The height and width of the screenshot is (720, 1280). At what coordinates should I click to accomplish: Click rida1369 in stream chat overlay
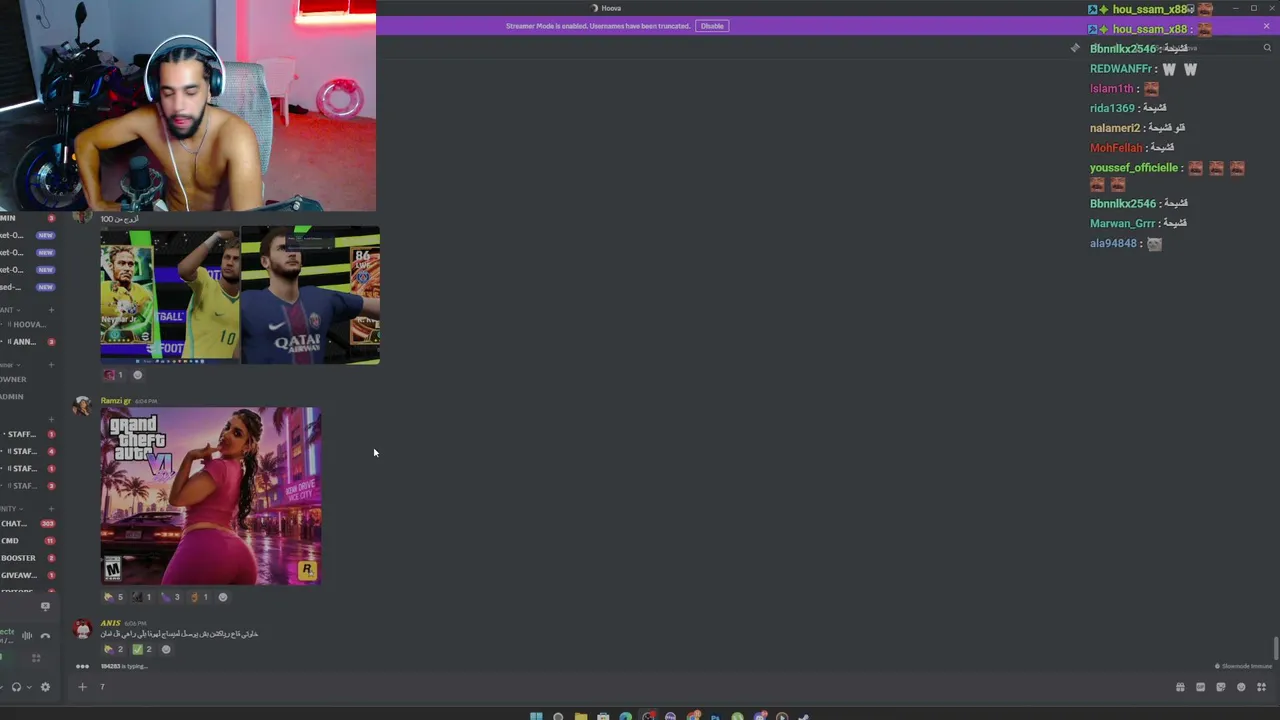1112,108
